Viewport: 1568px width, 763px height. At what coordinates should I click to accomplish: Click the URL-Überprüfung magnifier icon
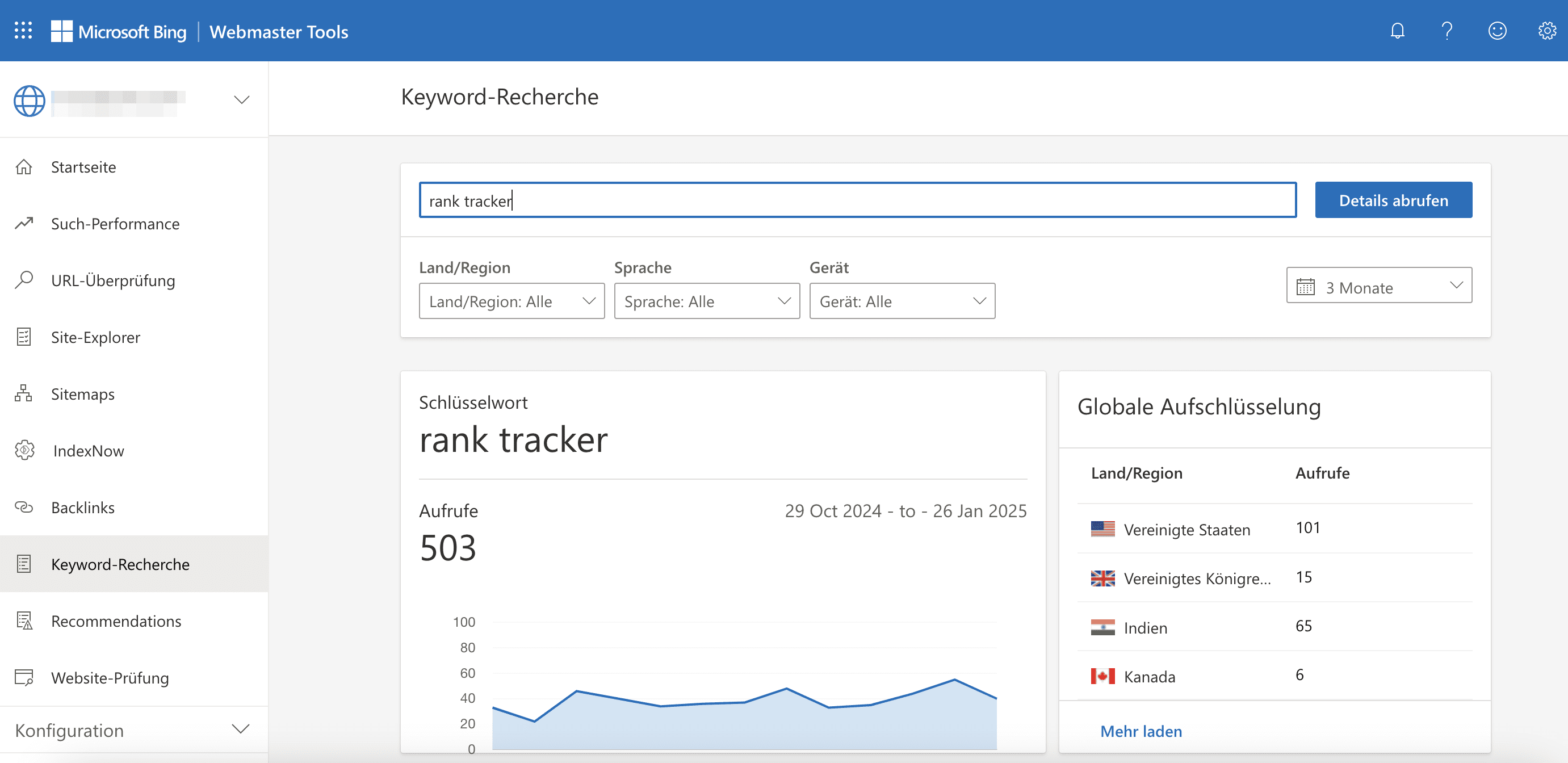tap(24, 279)
